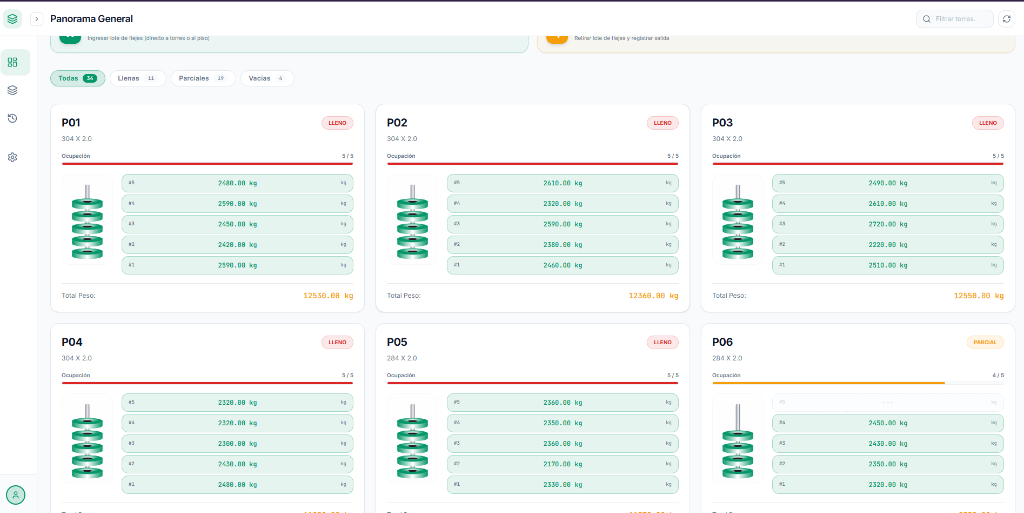1024x513 pixels.
Task: Open the history clock icon in sidebar
Action: pyautogui.click(x=12, y=118)
